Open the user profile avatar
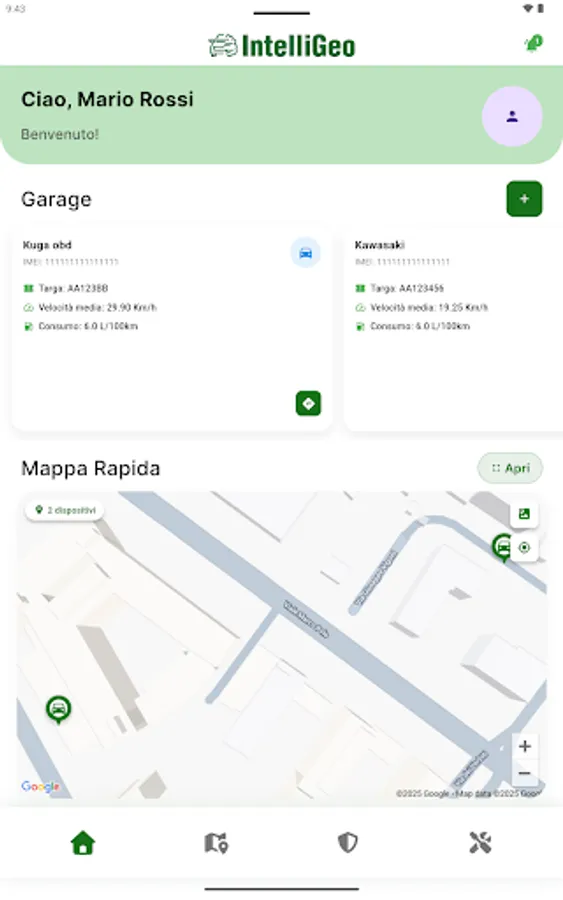The height and width of the screenshot is (900, 563). point(512,117)
